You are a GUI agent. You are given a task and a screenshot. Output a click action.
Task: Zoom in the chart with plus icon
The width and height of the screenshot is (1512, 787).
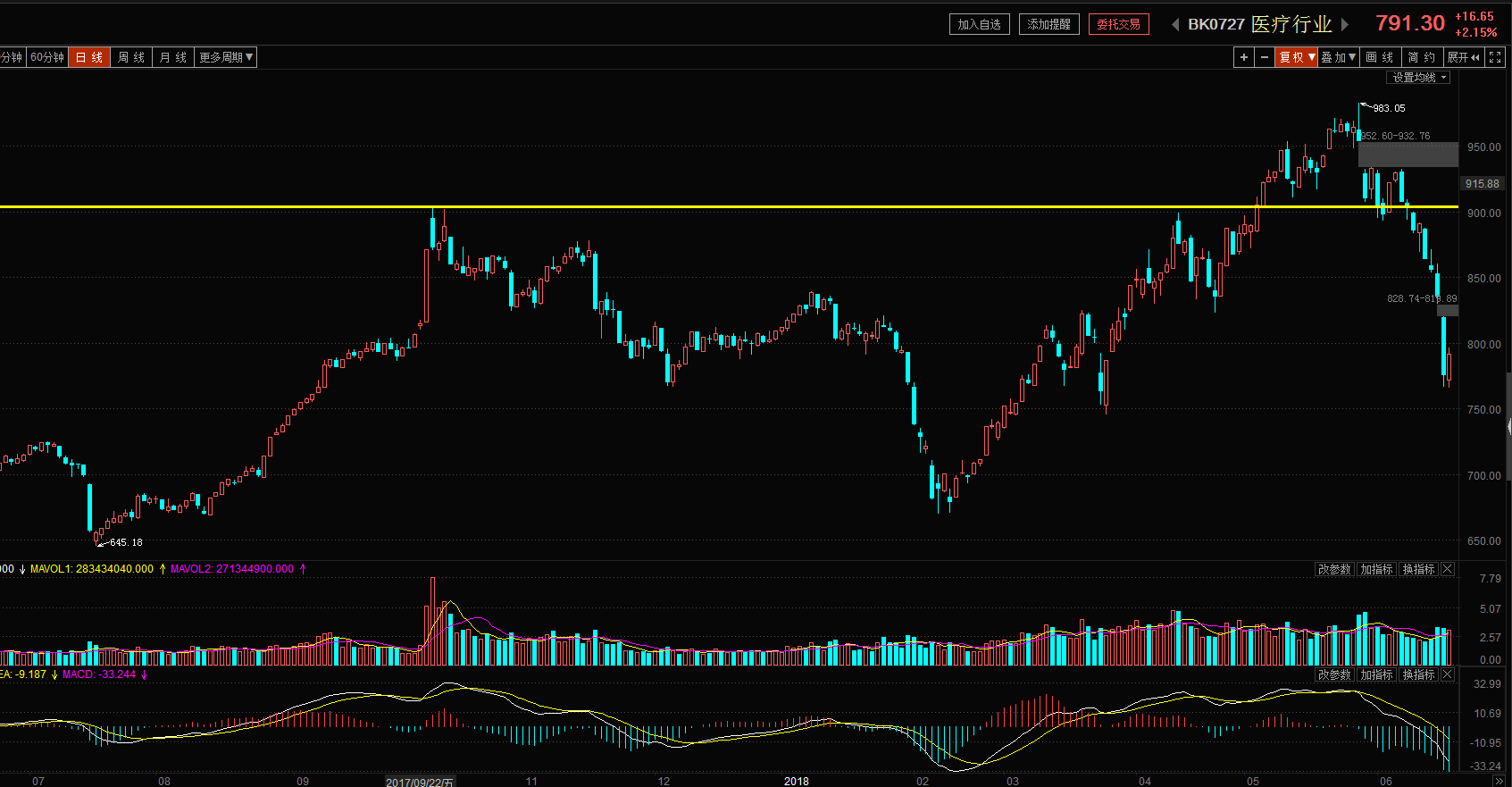[1243, 57]
